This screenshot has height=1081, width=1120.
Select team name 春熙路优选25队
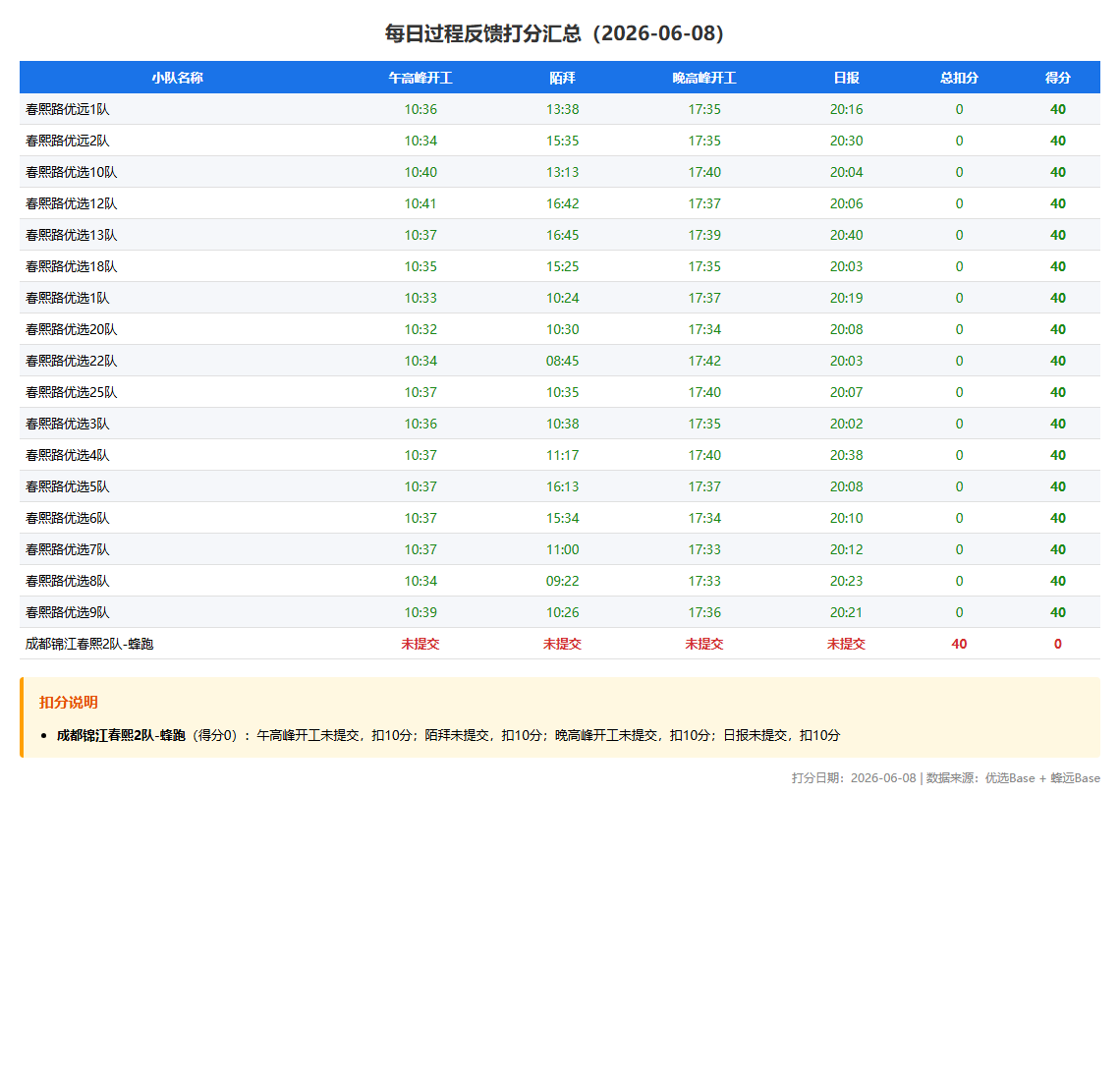tap(72, 392)
